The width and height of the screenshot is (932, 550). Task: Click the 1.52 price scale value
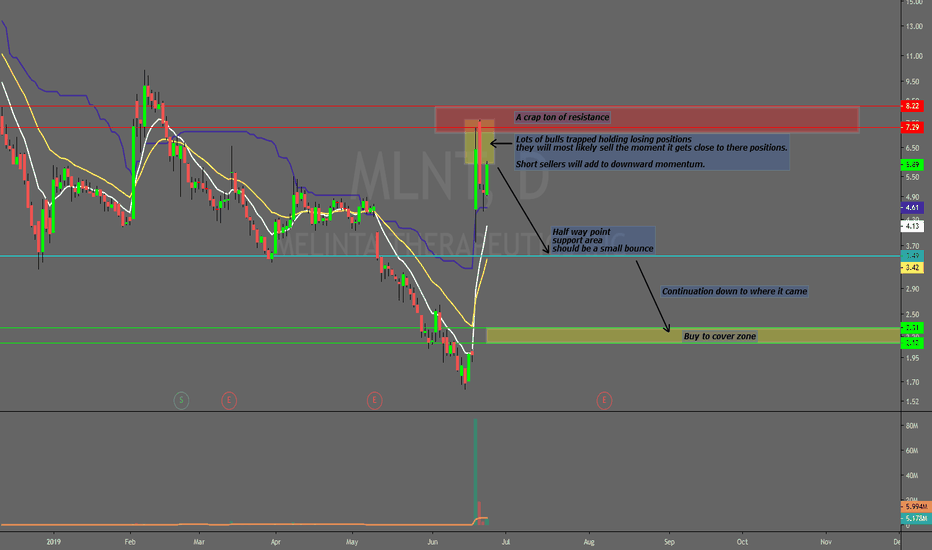coord(913,402)
